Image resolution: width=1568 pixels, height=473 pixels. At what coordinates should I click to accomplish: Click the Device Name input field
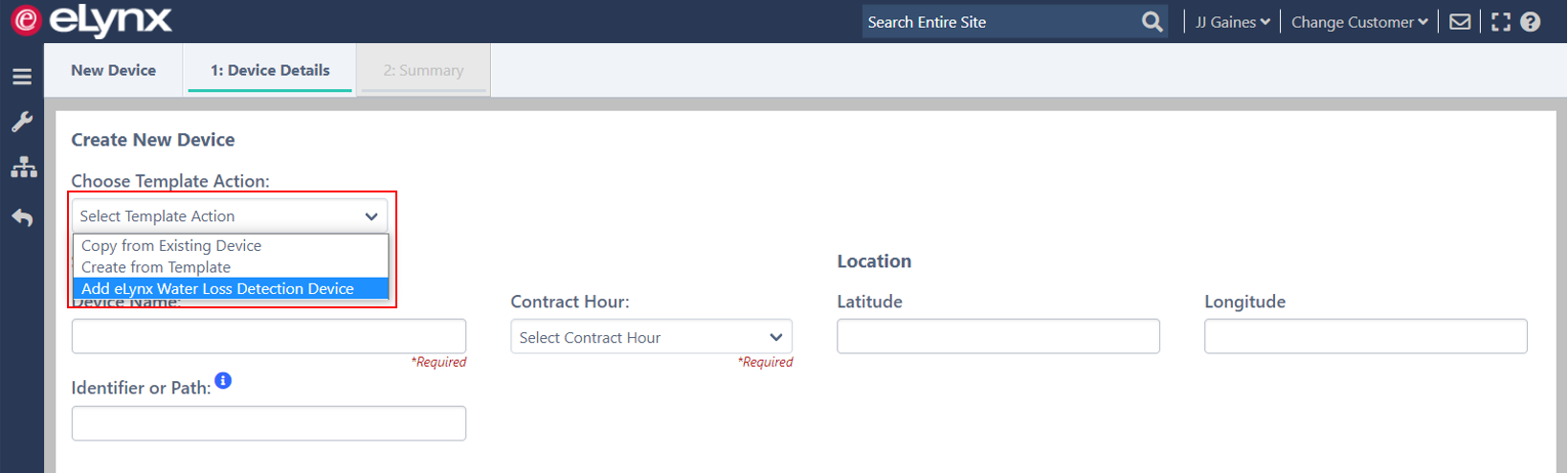269,336
